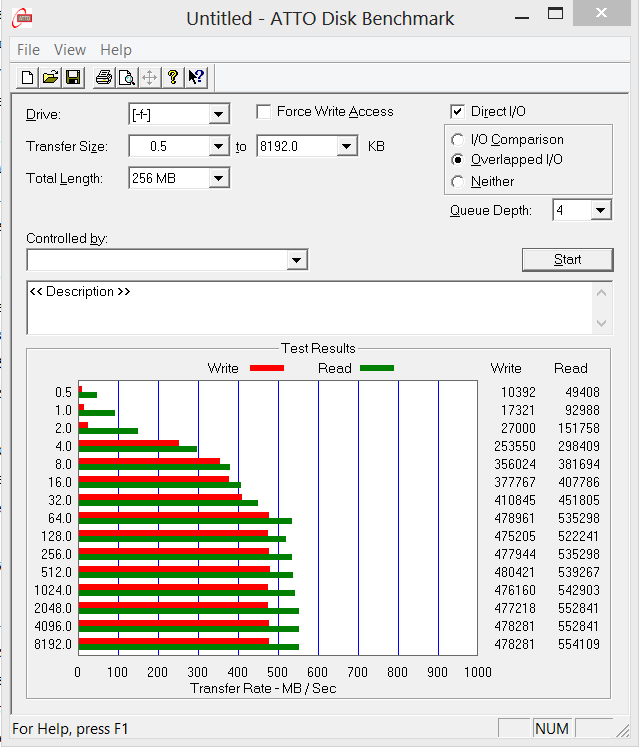Image resolution: width=639 pixels, height=747 pixels.
Task: Select the I/O Comparison radio button
Action: click(x=458, y=140)
